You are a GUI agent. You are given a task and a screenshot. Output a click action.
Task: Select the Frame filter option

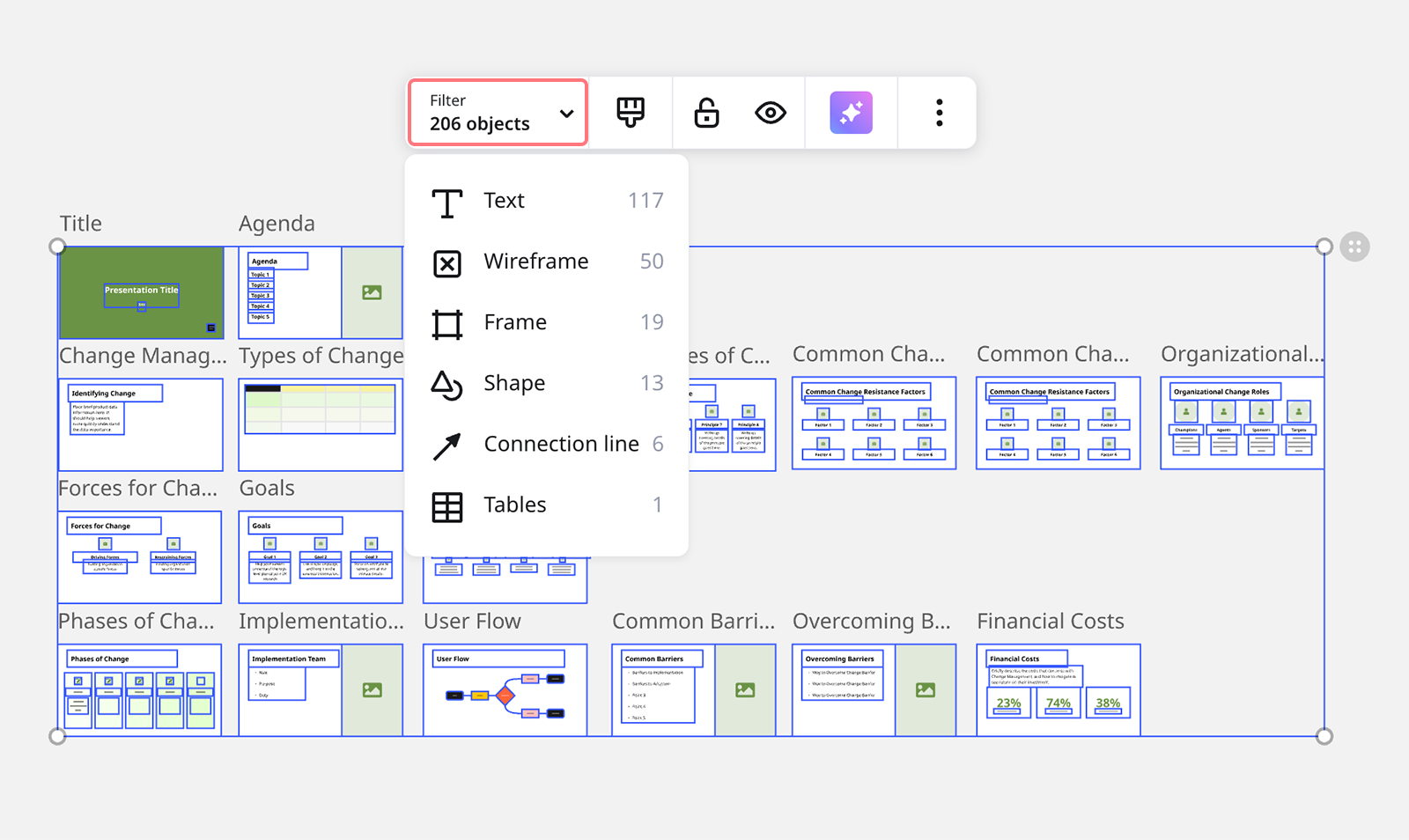(x=546, y=322)
